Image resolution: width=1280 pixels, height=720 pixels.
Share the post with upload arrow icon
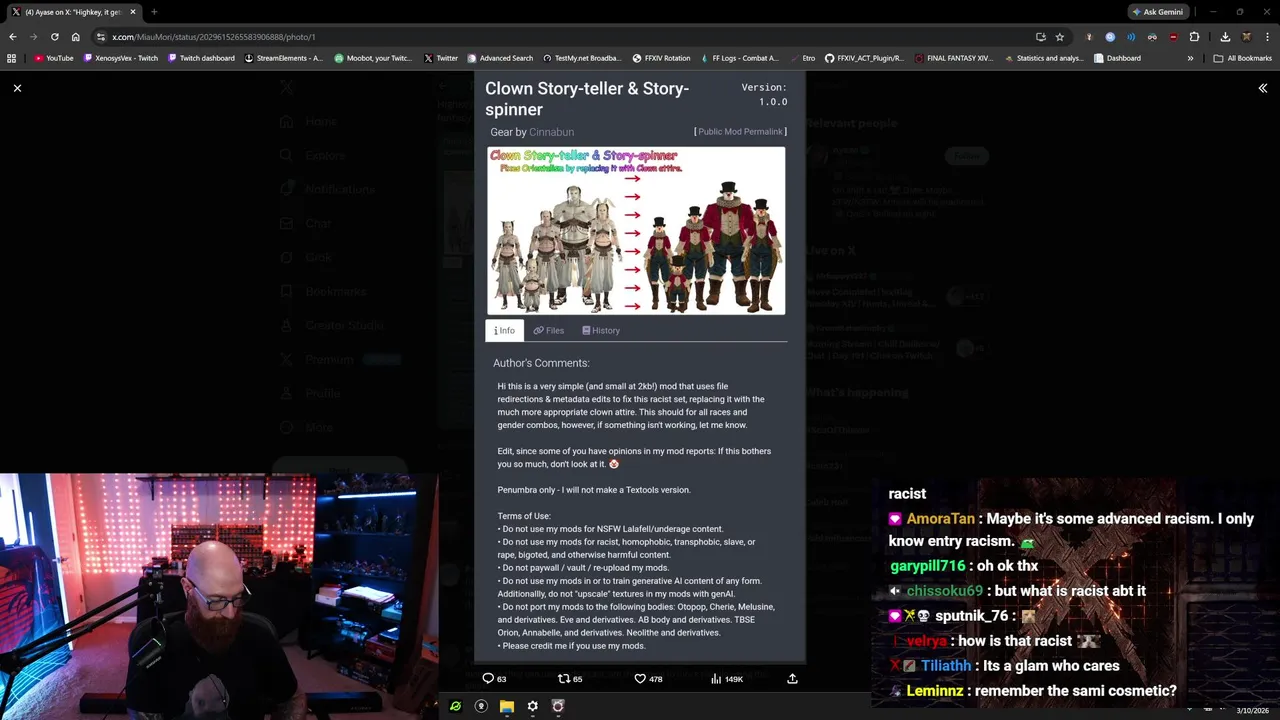pyautogui.click(x=792, y=678)
